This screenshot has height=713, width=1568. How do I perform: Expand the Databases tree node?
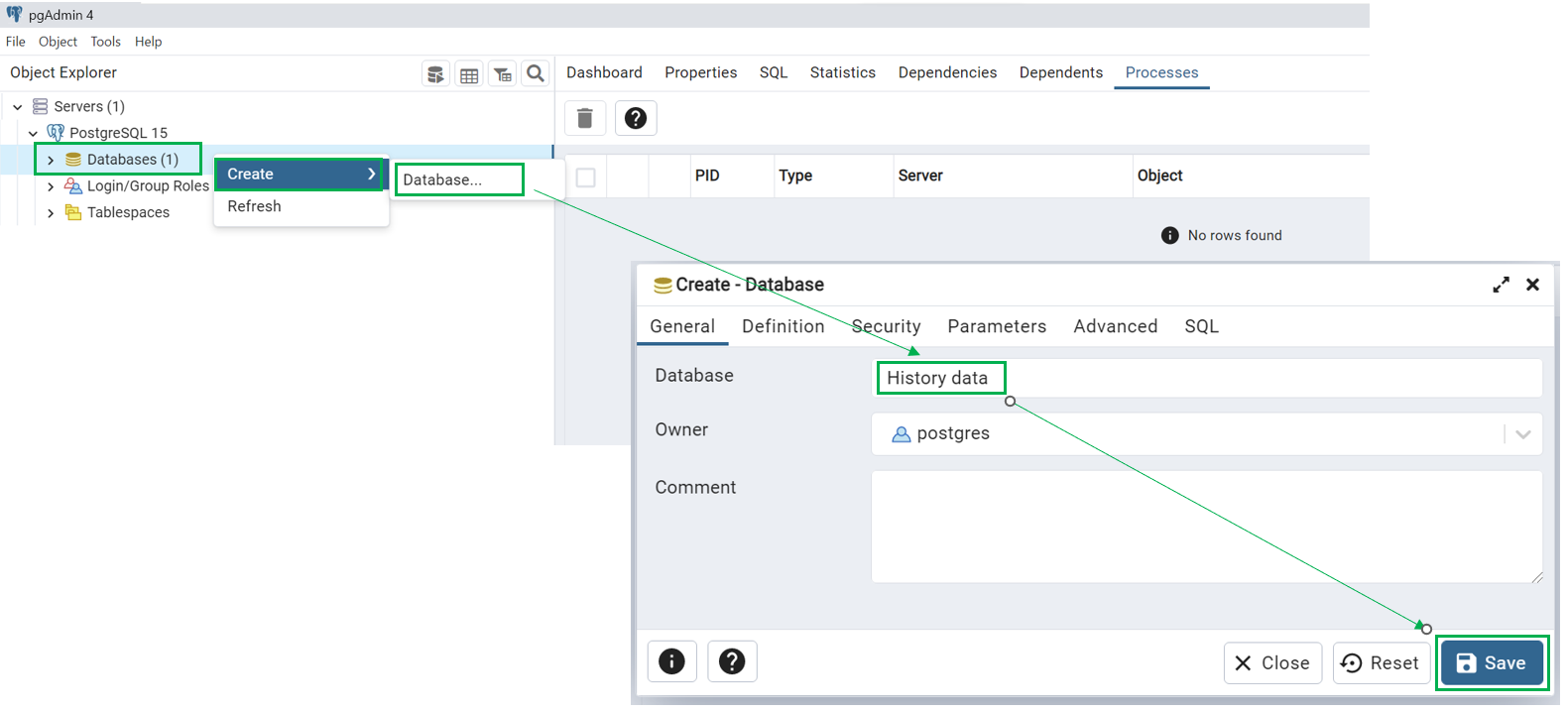coord(51,160)
